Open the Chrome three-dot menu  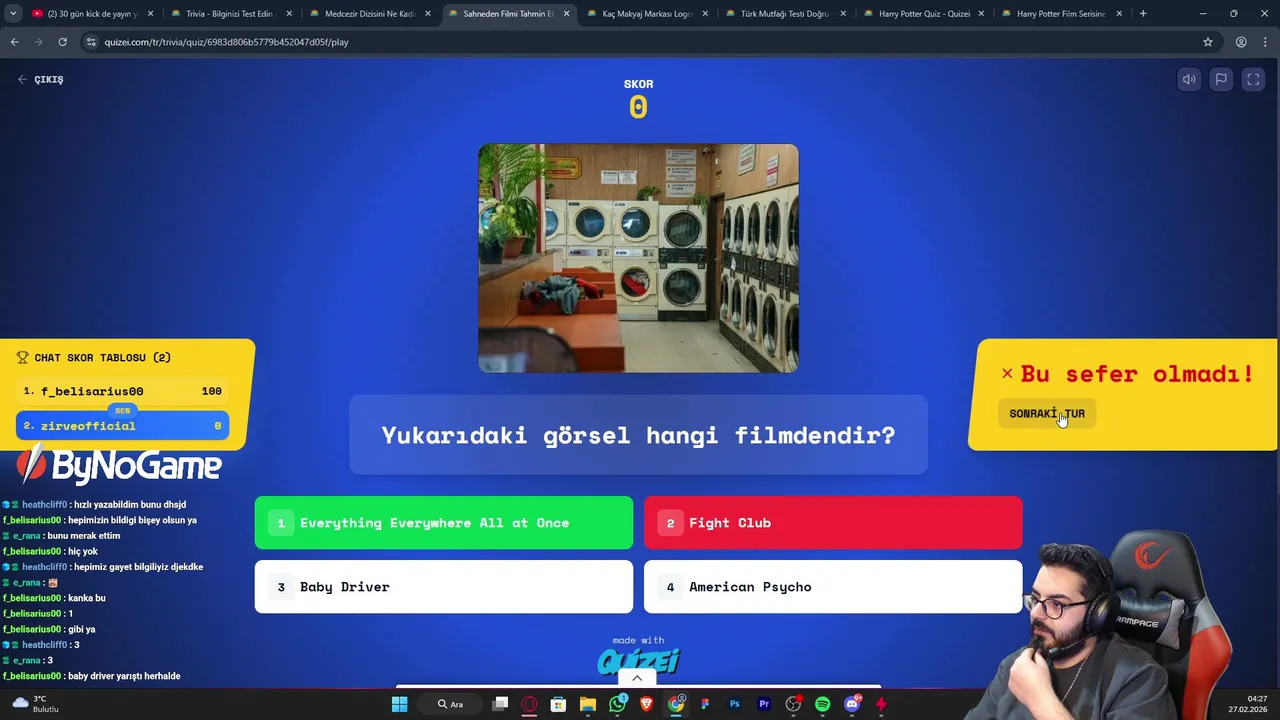pyautogui.click(x=1266, y=42)
